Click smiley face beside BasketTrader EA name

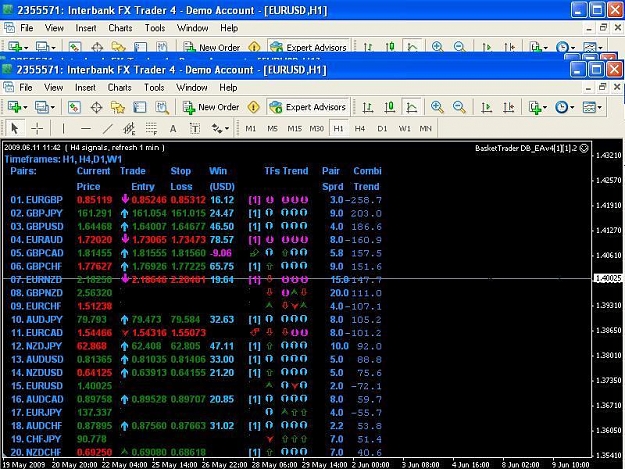tap(584, 148)
